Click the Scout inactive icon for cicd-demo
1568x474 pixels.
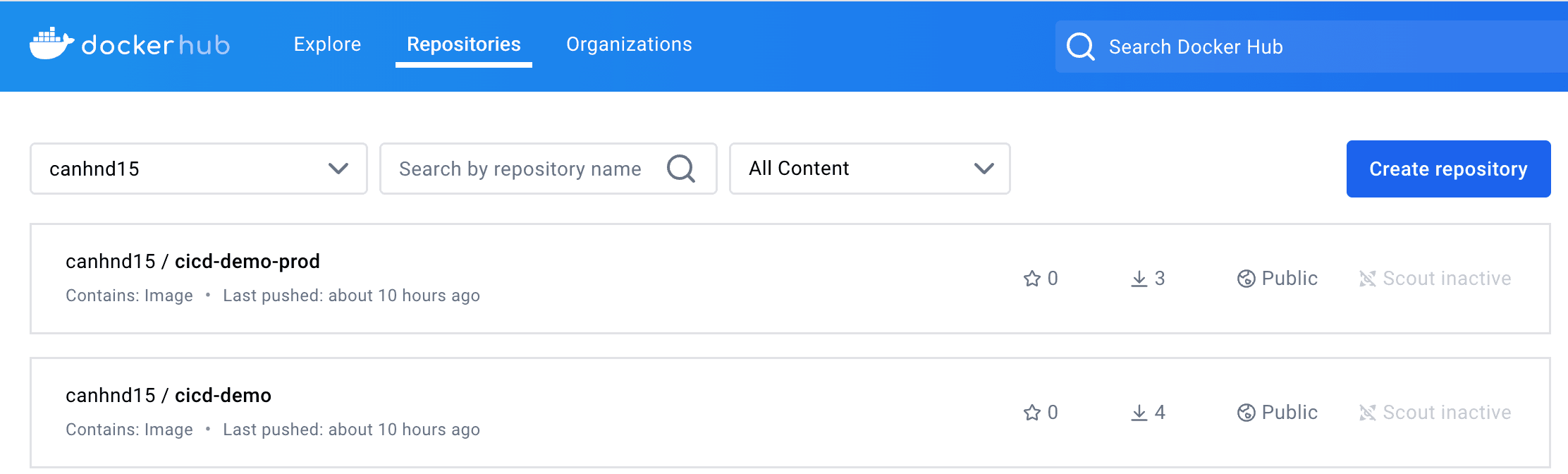pyautogui.click(x=1368, y=413)
